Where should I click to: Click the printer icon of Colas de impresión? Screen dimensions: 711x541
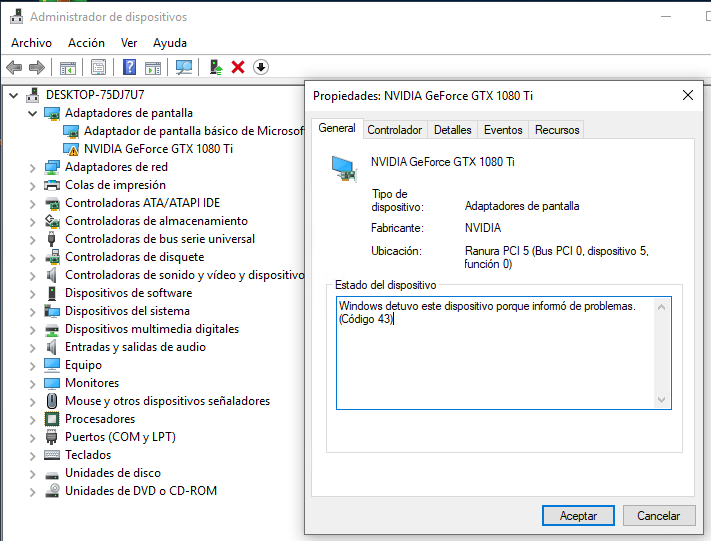click(x=52, y=185)
